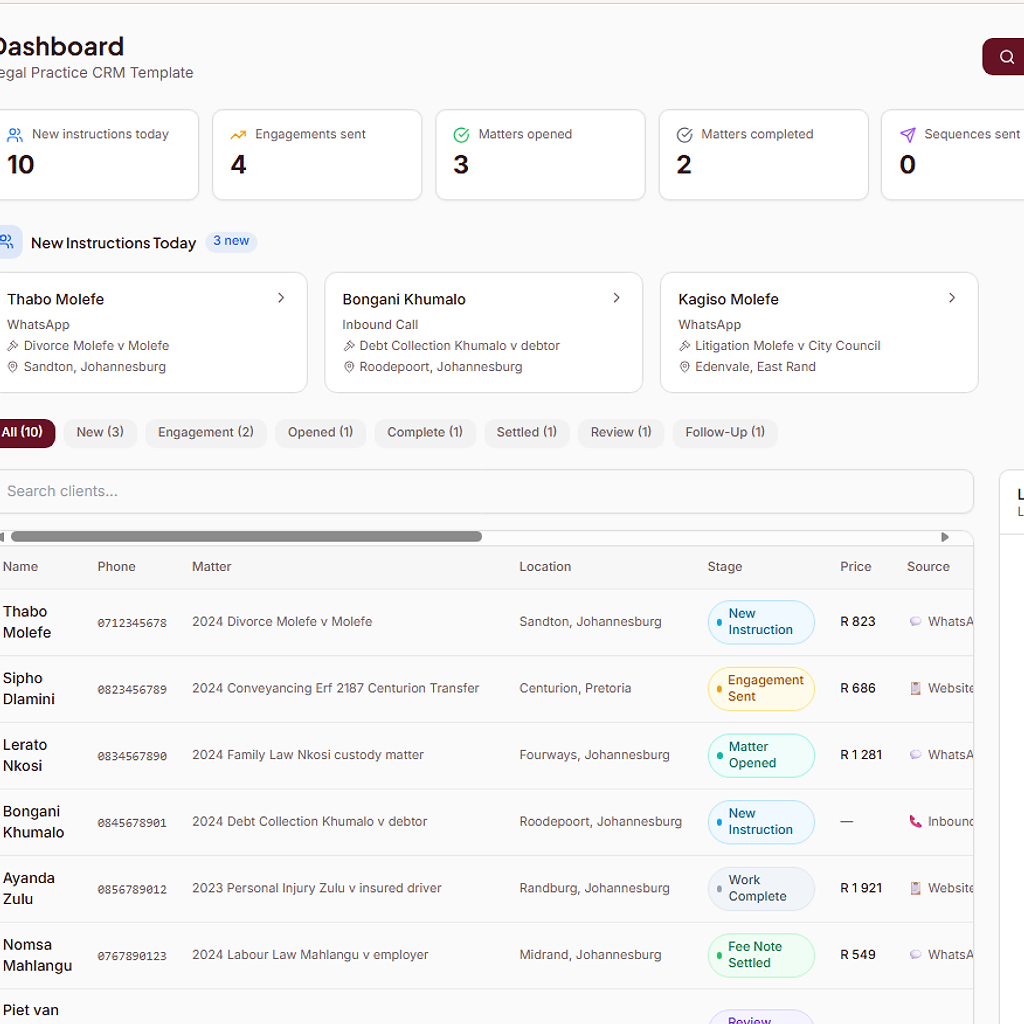1024x1024 pixels.
Task: Select the New (3) filter tab
Action: [x=100, y=433]
